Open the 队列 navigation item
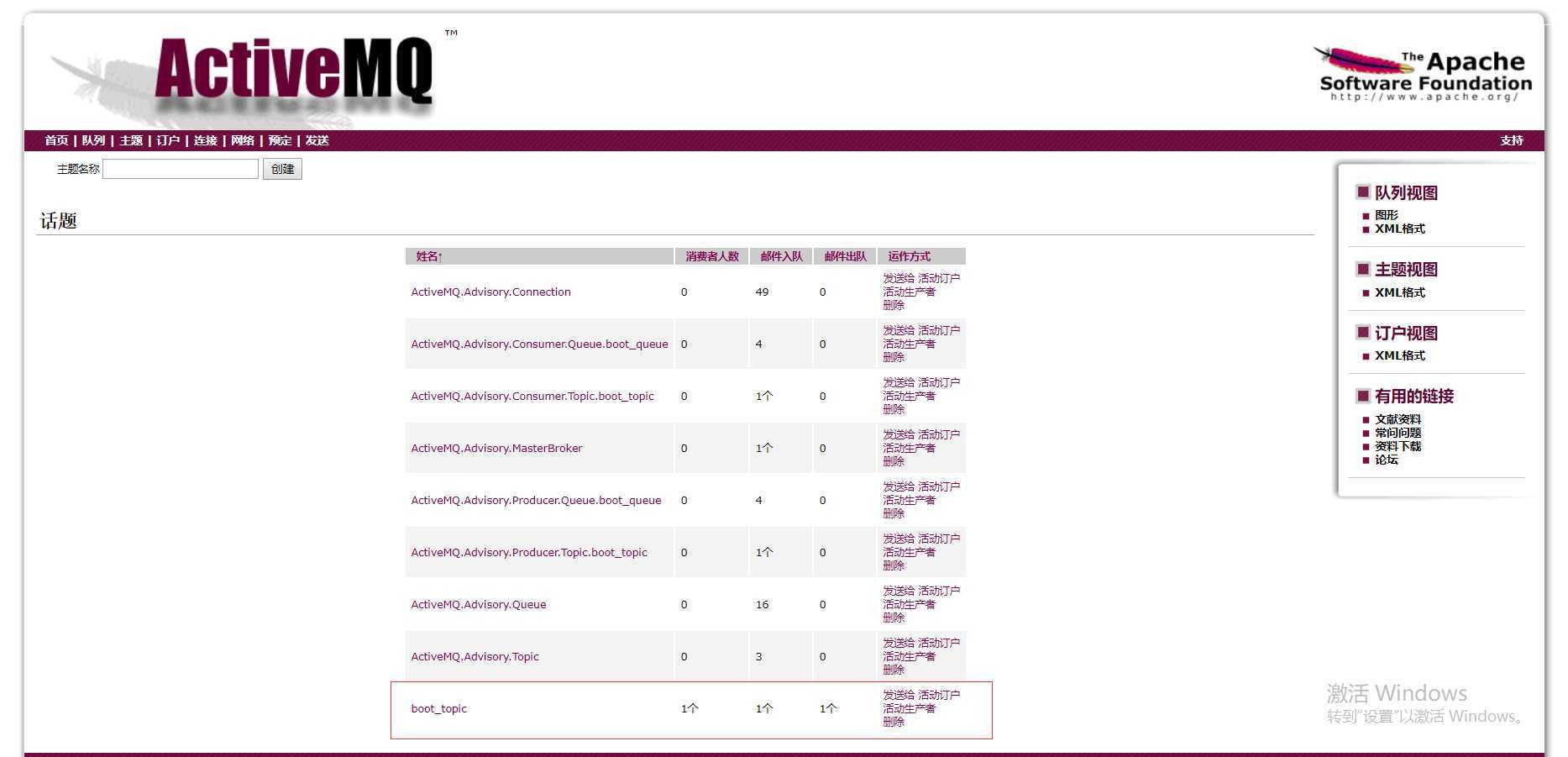The width and height of the screenshot is (1568, 757). pyautogui.click(x=93, y=140)
